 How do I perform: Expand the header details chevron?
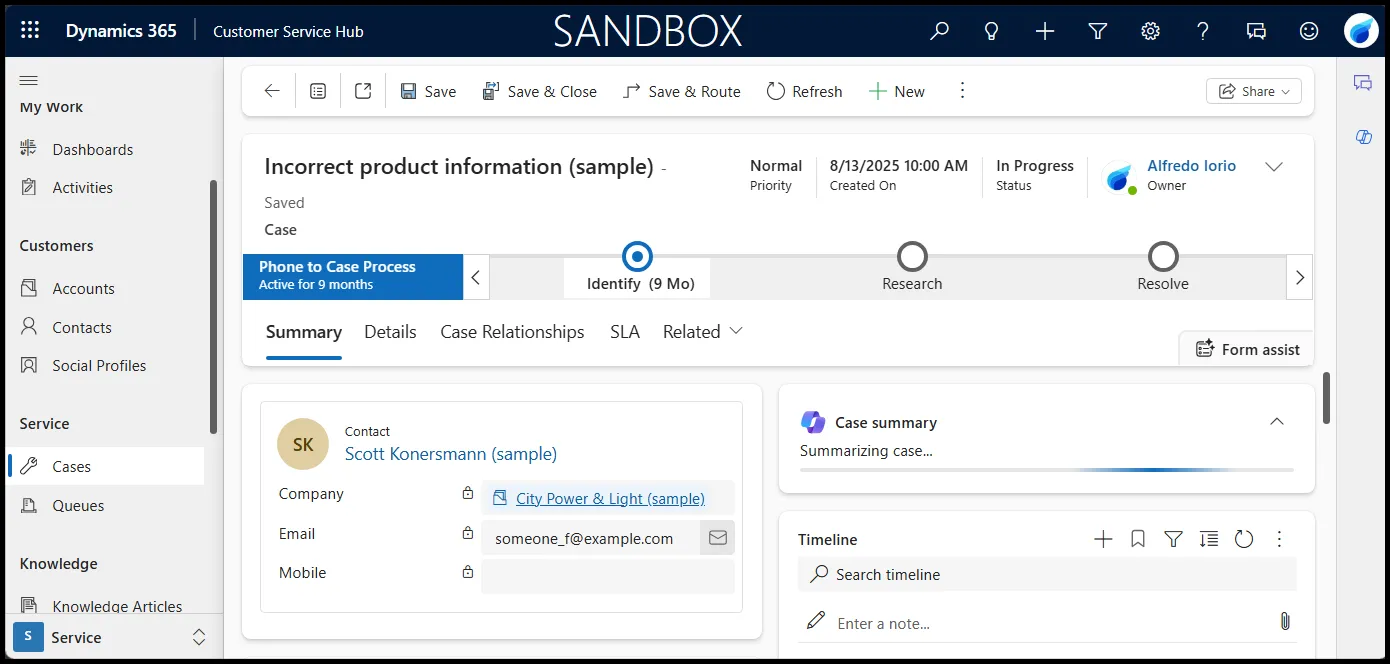(x=1274, y=167)
